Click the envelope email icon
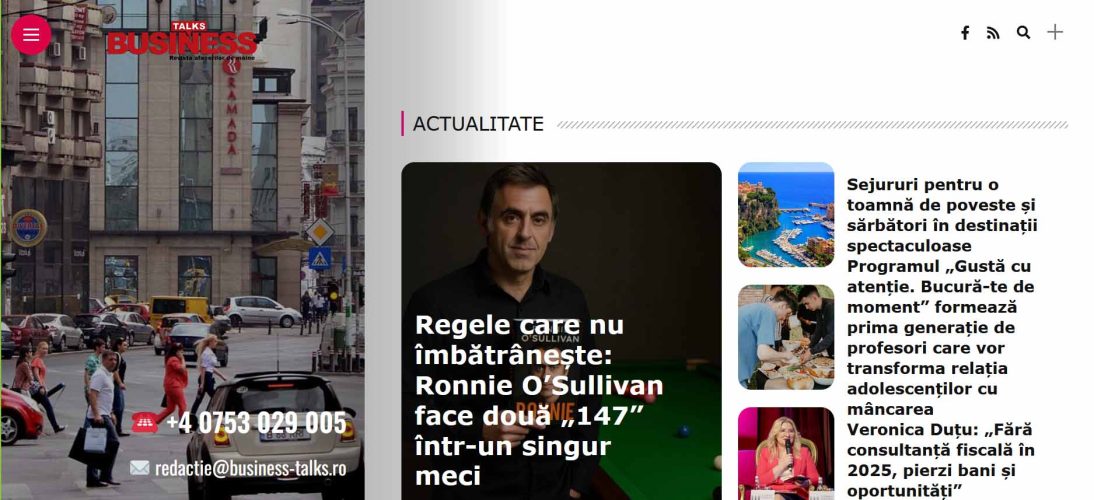This screenshot has height=500, width=1094. point(140,468)
